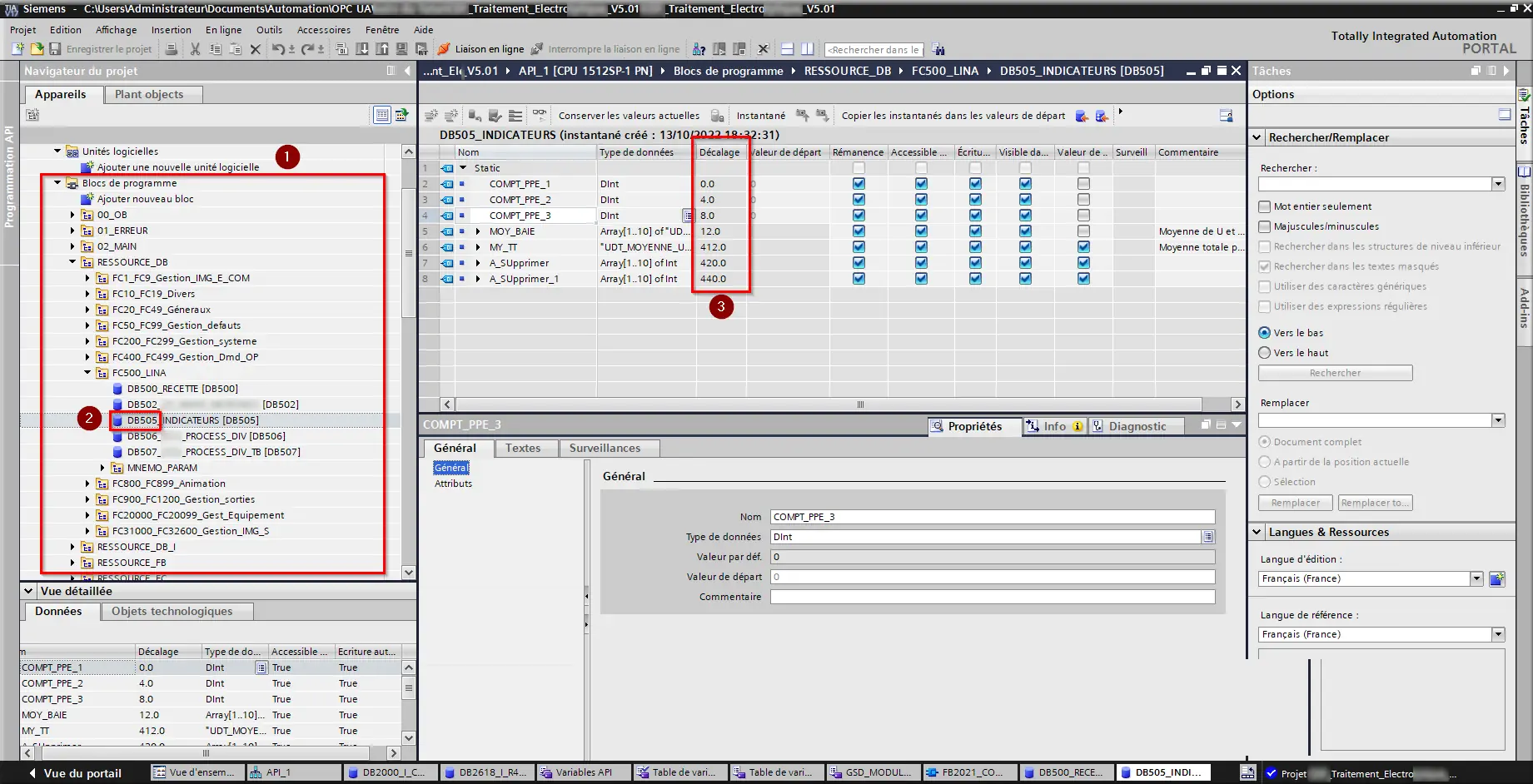Open the Projet menu
Screen dimensions: 1533x784
tap(23, 30)
